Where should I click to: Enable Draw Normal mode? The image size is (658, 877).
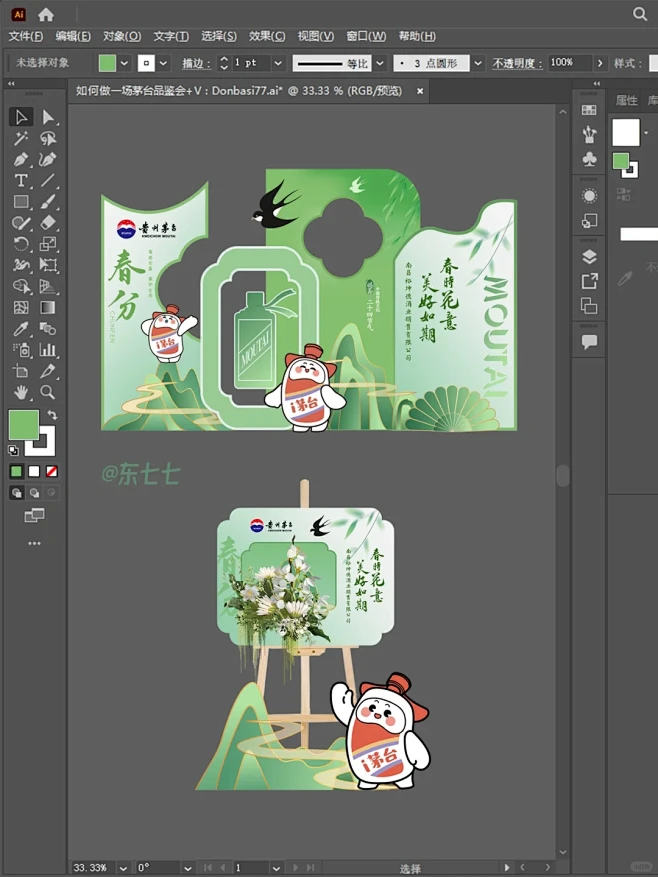point(16,493)
